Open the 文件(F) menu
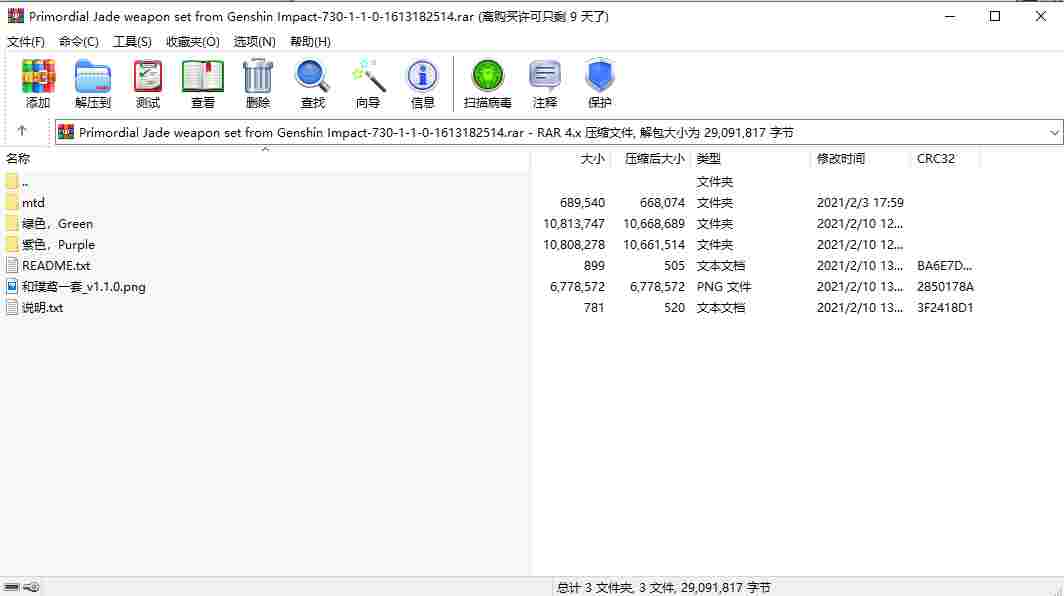This screenshot has width=1064, height=596. point(26,41)
